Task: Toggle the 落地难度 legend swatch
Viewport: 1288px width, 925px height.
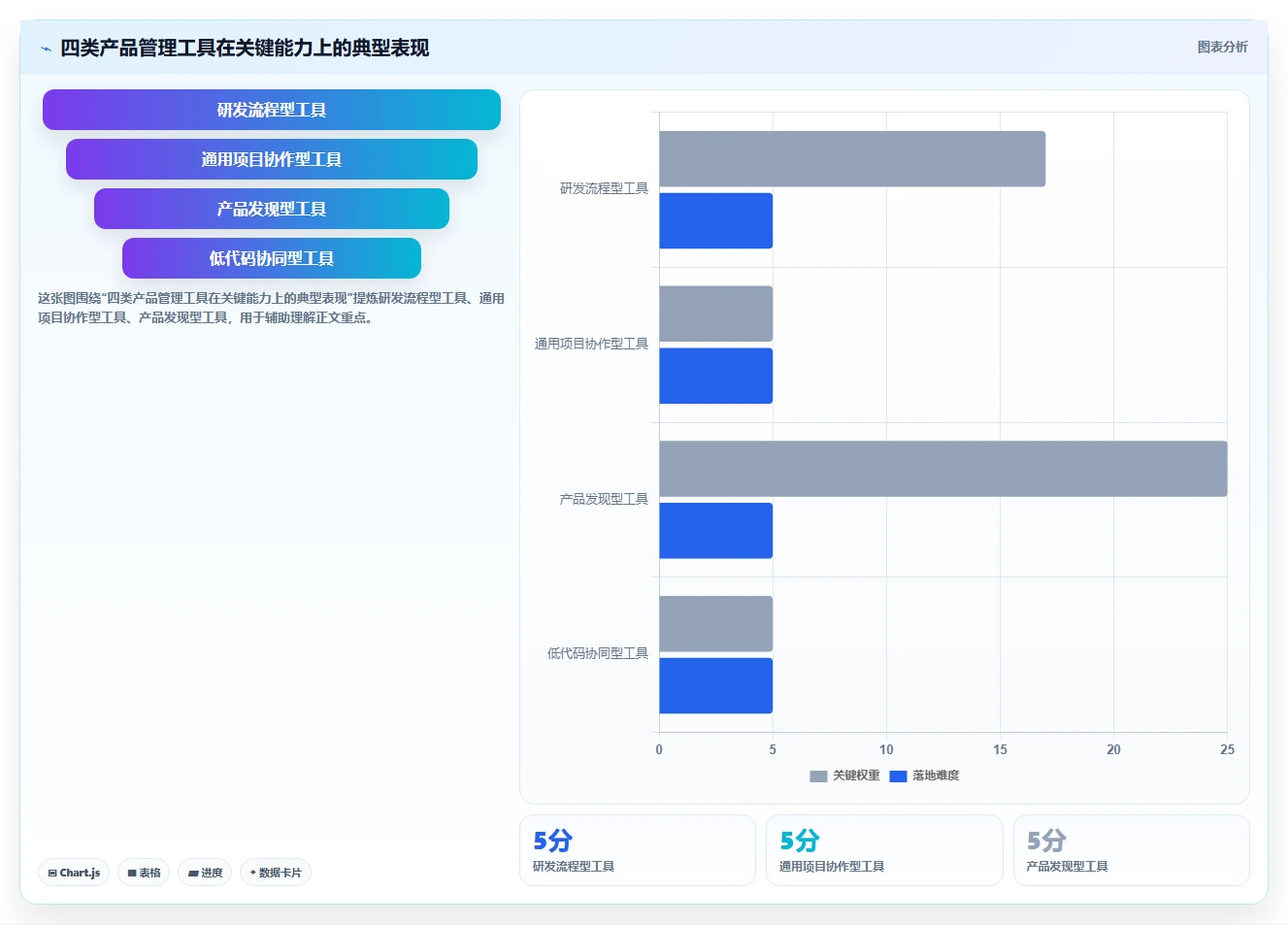Action: point(898,776)
